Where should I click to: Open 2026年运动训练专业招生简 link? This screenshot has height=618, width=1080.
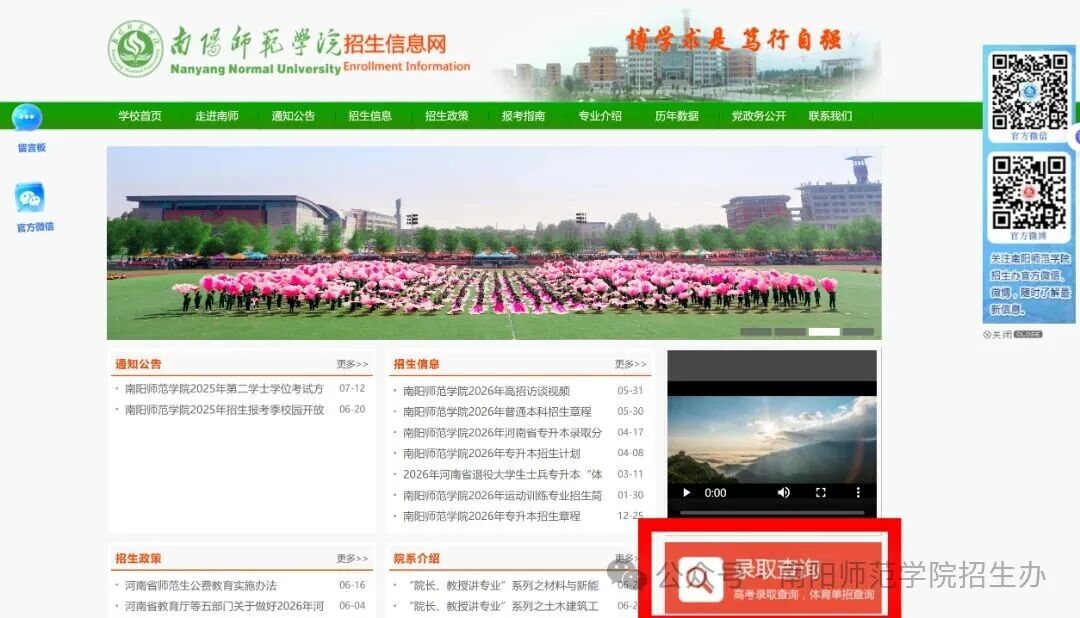(x=502, y=495)
